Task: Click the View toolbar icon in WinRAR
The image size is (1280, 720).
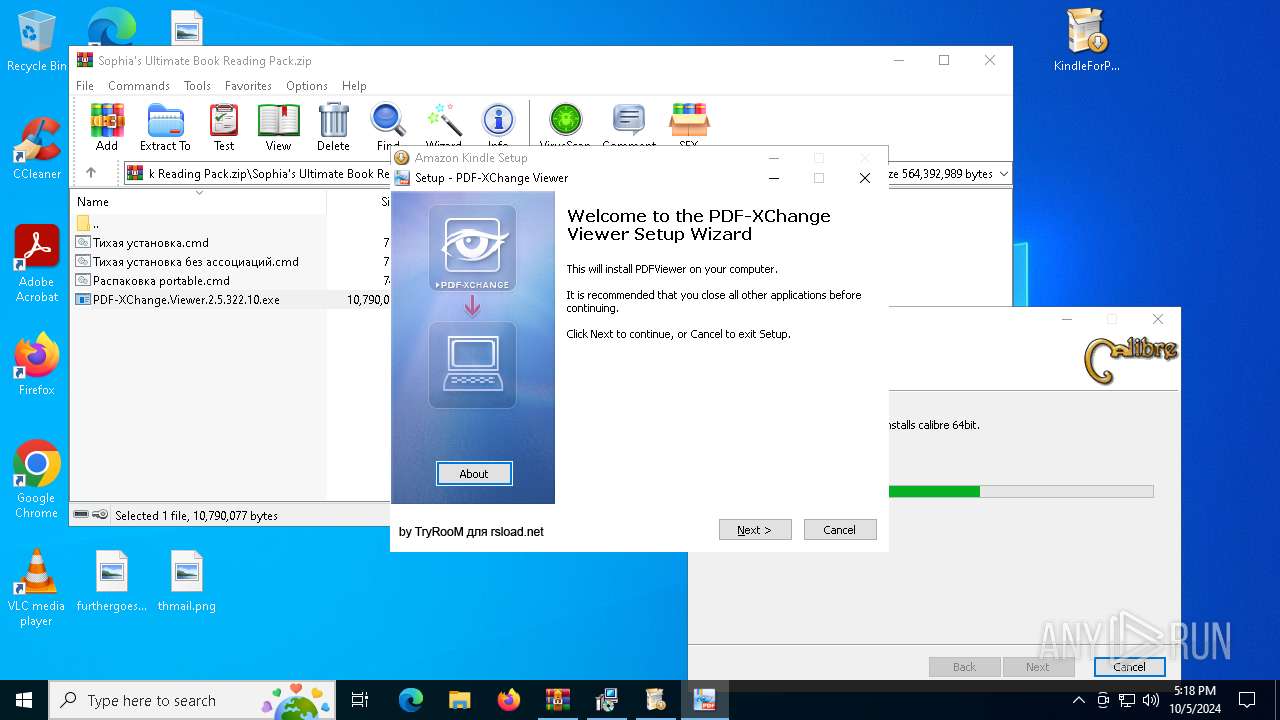Action: pos(278,127)
